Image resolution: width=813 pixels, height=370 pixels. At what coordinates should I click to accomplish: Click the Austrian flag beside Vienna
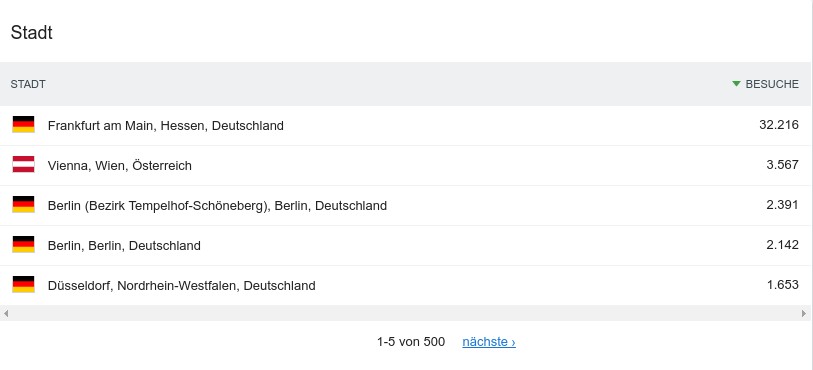click(23, 164)
